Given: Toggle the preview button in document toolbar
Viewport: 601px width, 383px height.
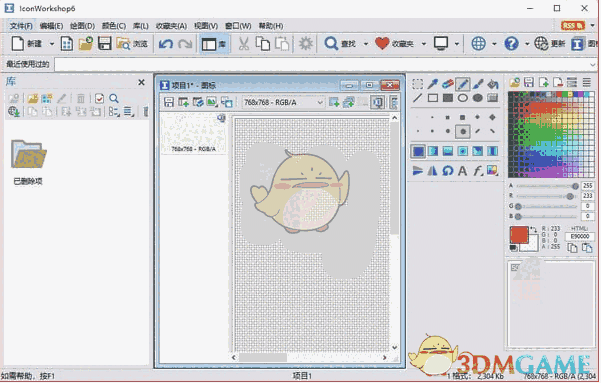Looking at the screenshot, I should pyautogui.click(x=378, y=102).
